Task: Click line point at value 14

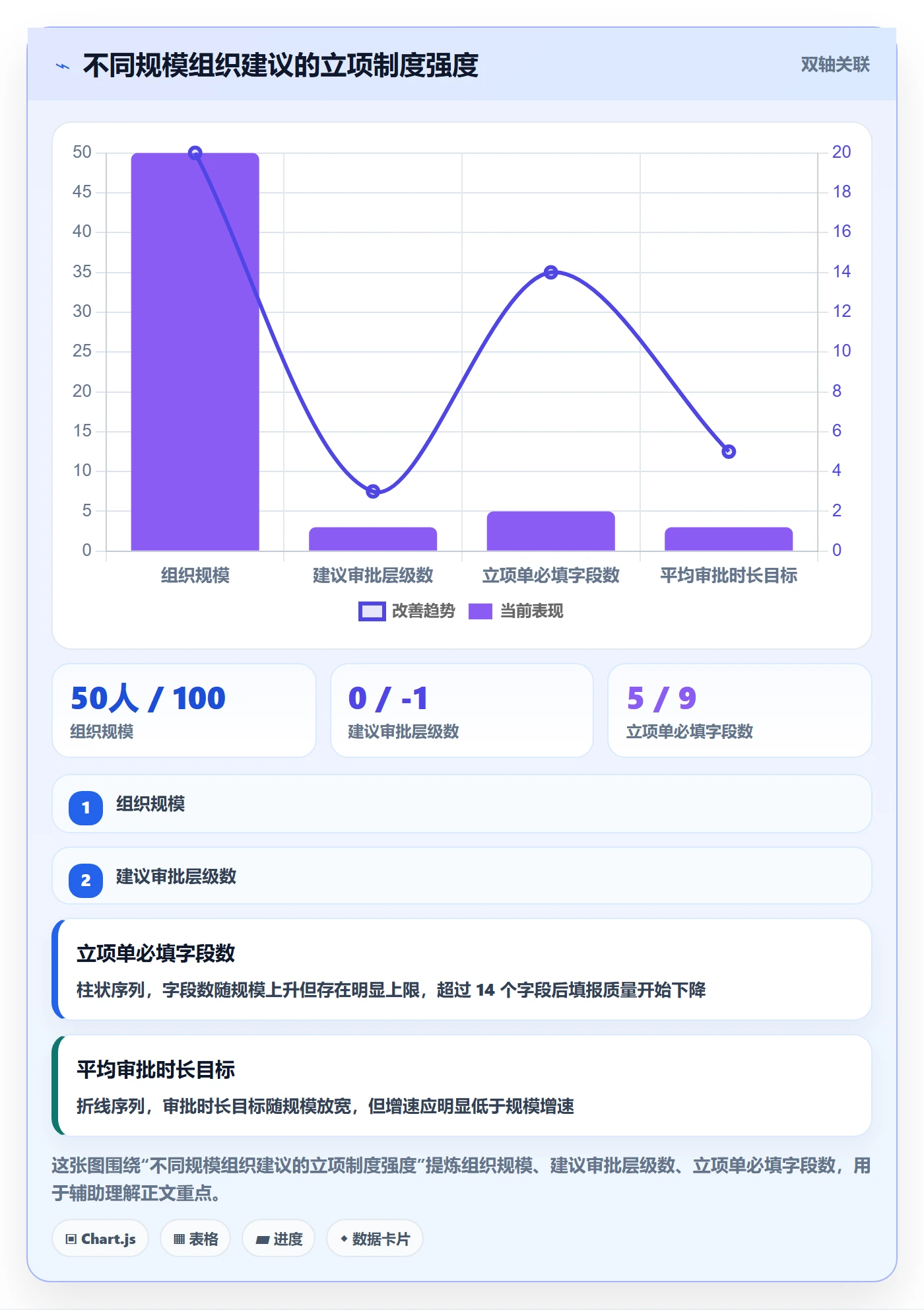Action: tap(551, 272)
